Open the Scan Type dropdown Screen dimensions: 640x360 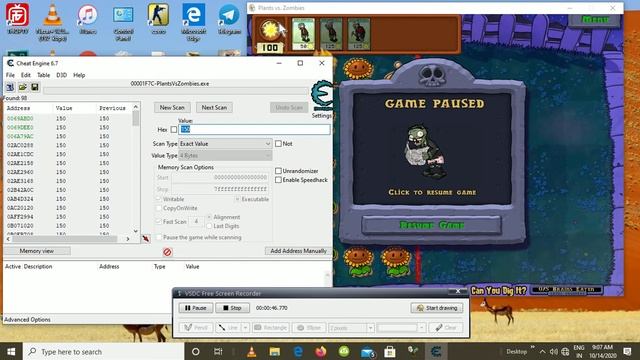pos(225,144)
